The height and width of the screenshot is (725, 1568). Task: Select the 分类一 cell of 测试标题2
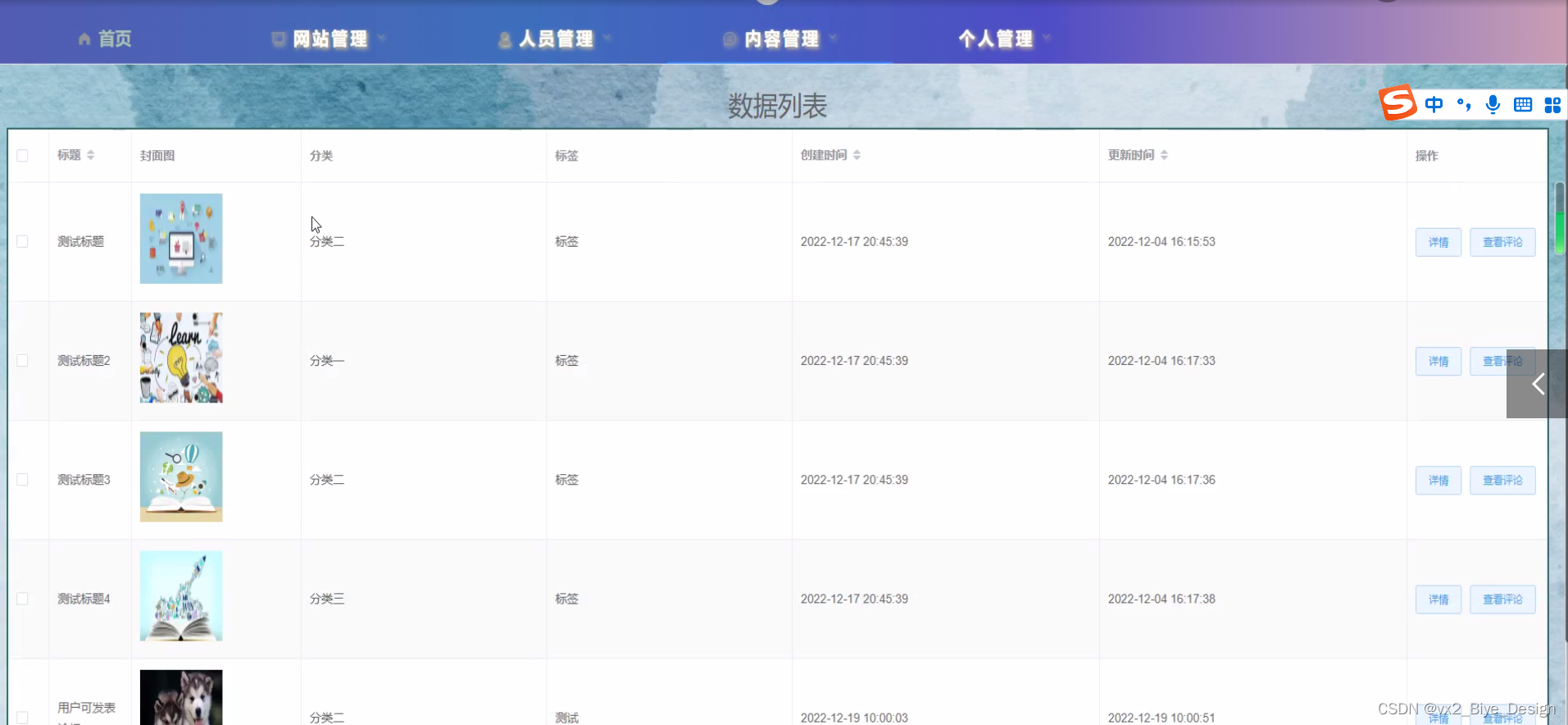[x=327, y=360]
